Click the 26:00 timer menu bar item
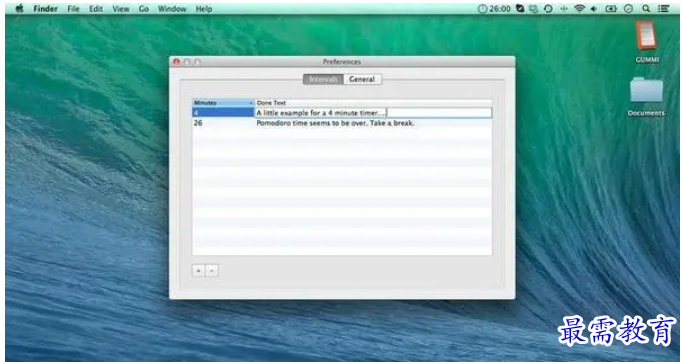Image resolution: width=682 pixels, height=362 pixels. (494, 8)
